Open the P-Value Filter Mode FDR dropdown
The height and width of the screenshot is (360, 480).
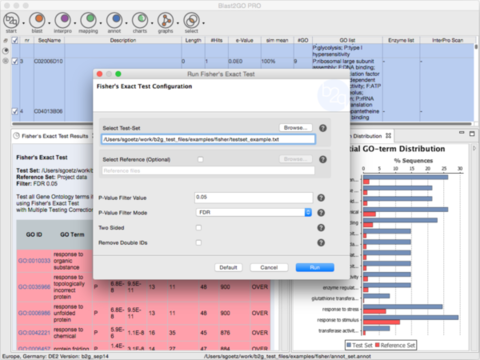coord(254,212)
